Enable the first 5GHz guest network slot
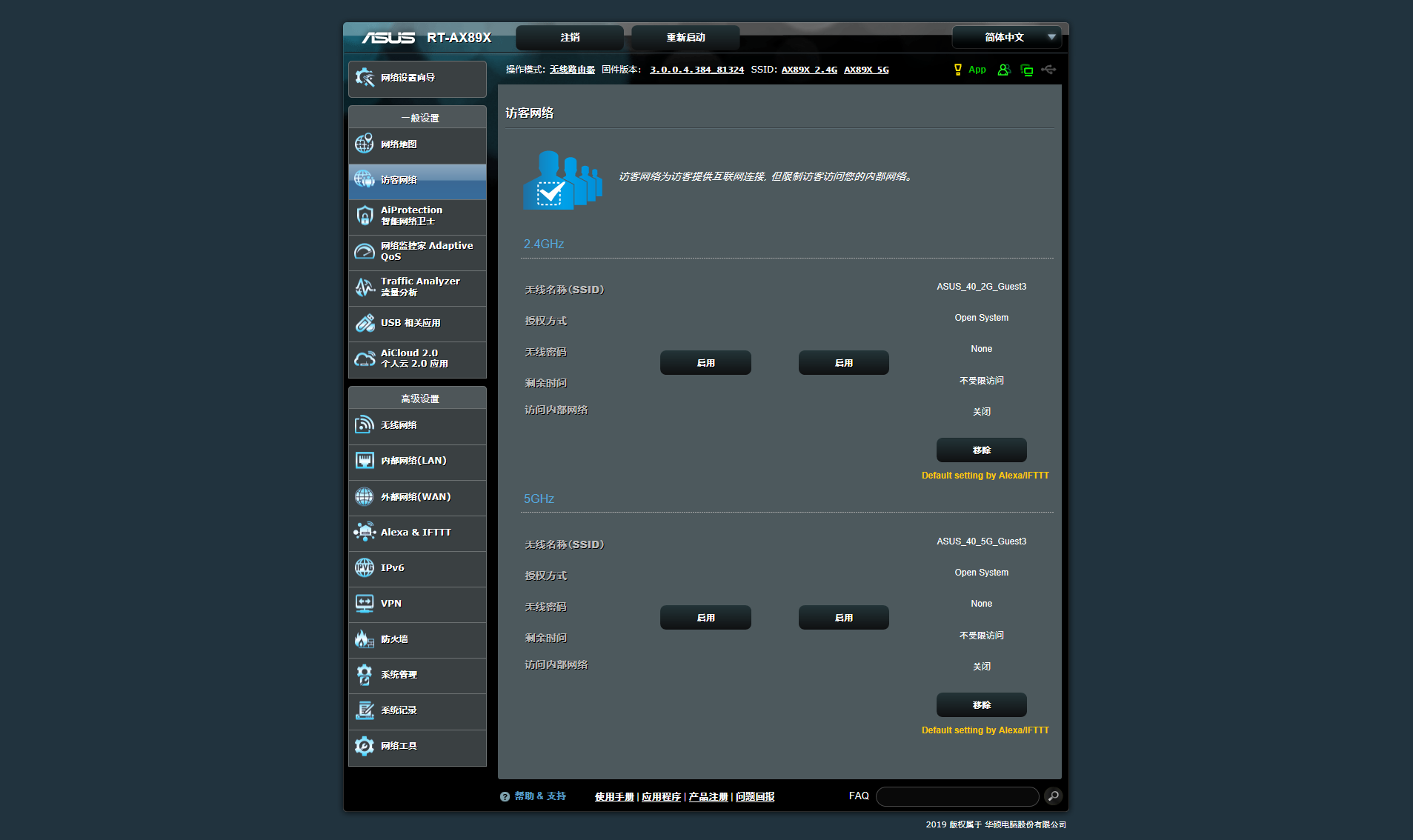Viewport: 1413px width, 840px height. 705,618
